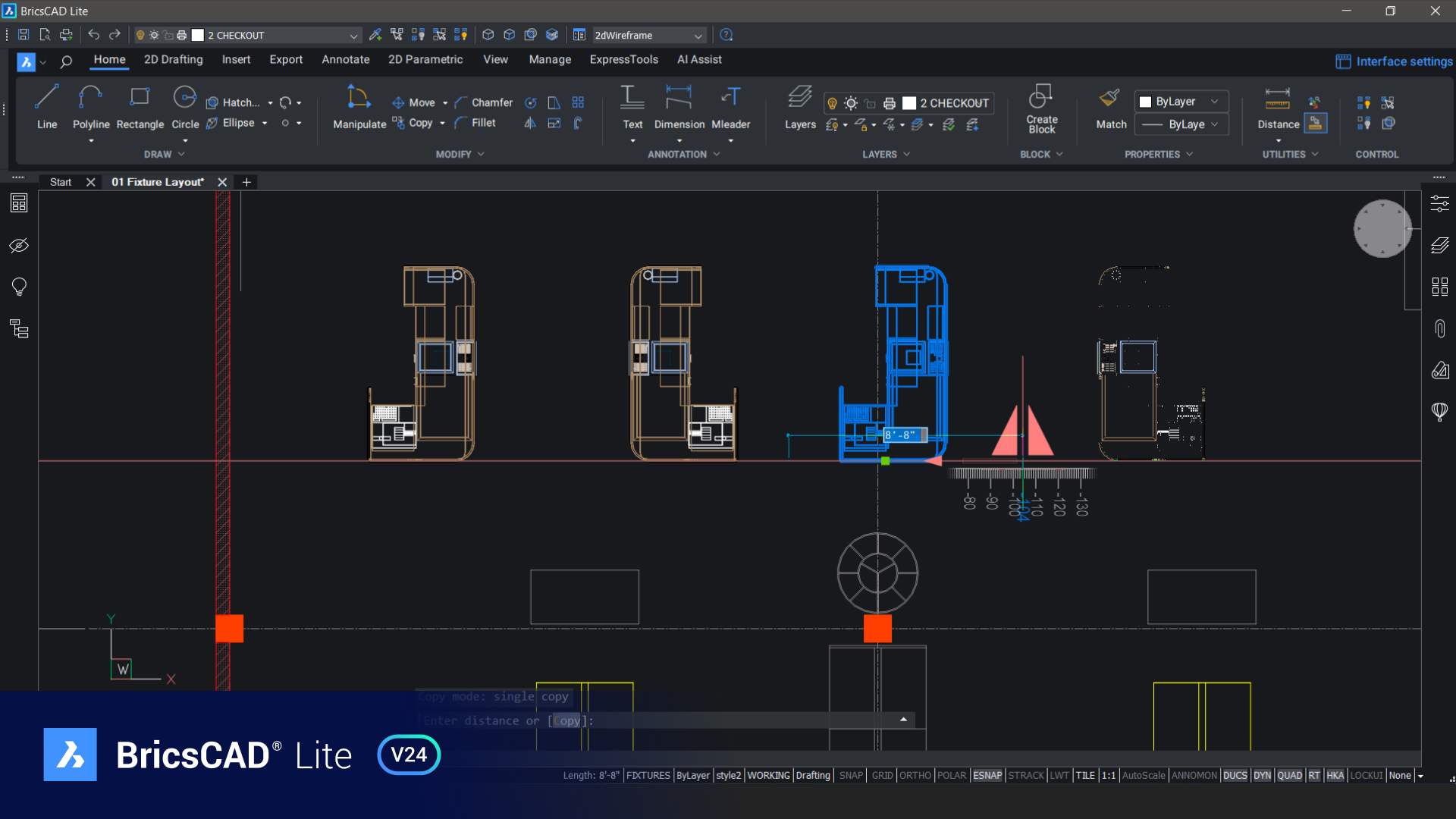Toggle ESNAP in the status bar

(987, 775)
